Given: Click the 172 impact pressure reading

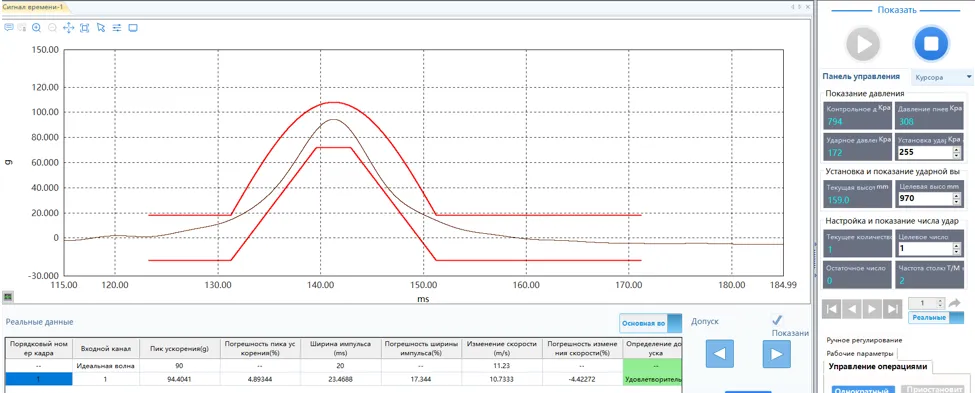Looking at the screenshot, I should (834, 152).
